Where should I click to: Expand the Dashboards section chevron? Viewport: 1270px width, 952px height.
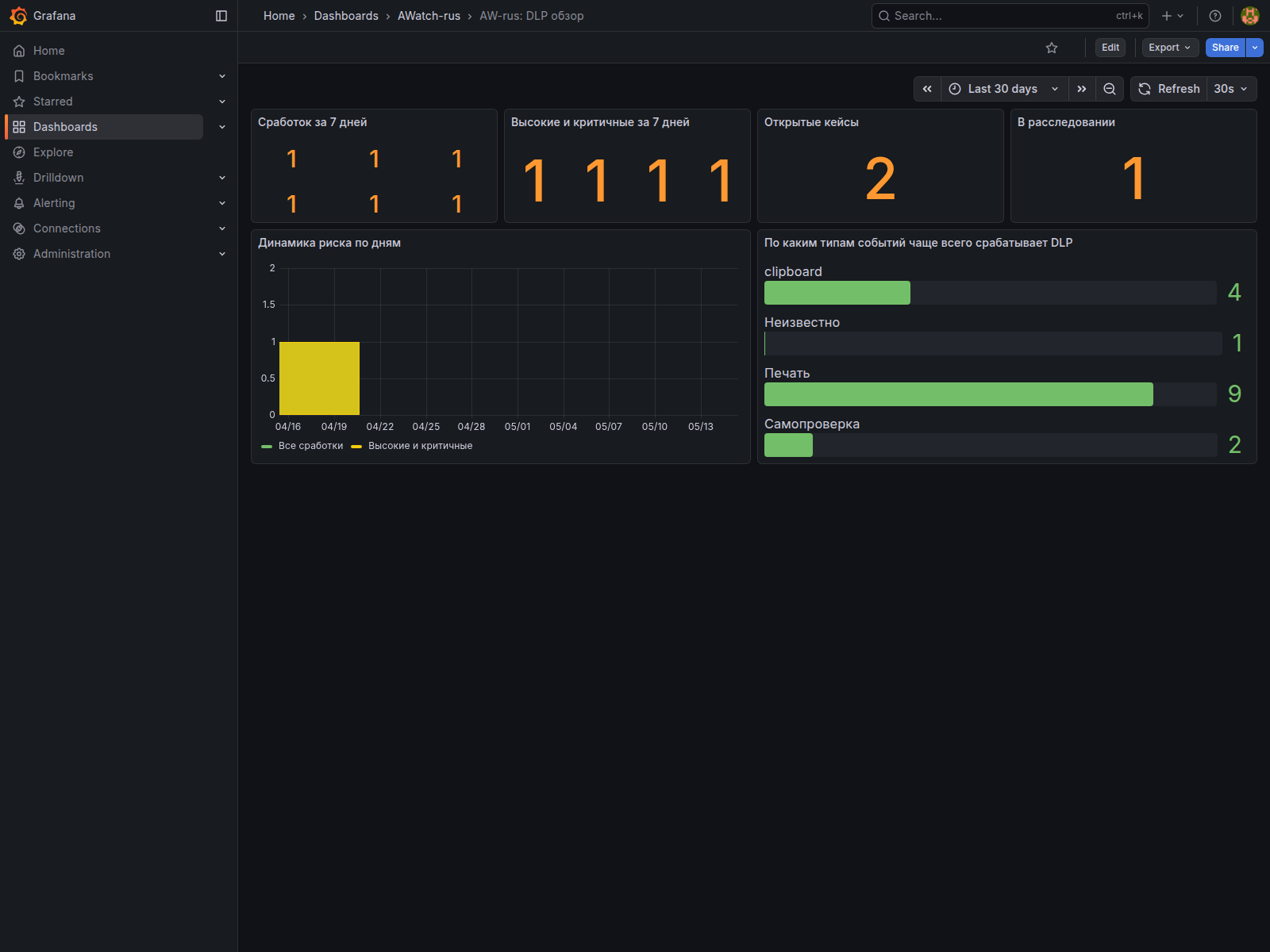pyautogui.click(x=222, y=127)
